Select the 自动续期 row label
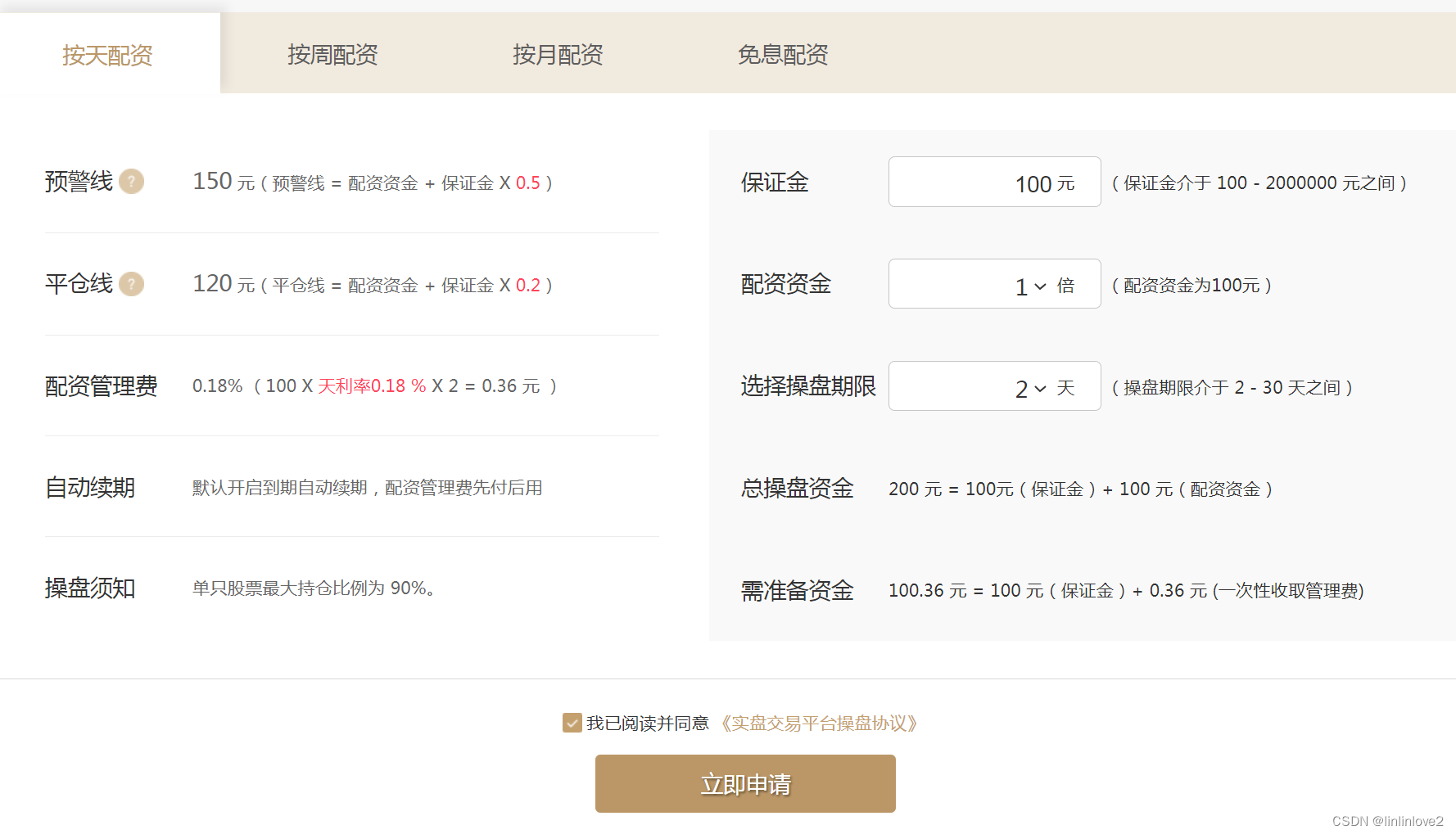 pos(90,488)
